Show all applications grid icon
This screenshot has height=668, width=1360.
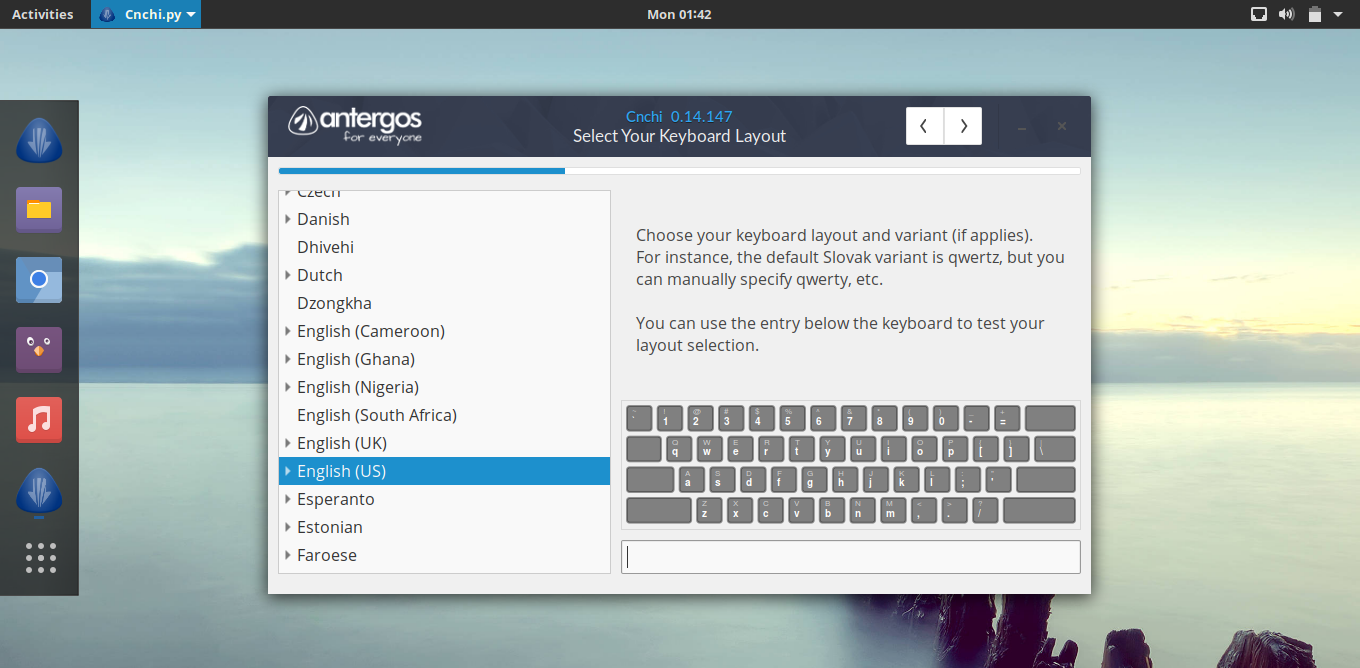40,558
